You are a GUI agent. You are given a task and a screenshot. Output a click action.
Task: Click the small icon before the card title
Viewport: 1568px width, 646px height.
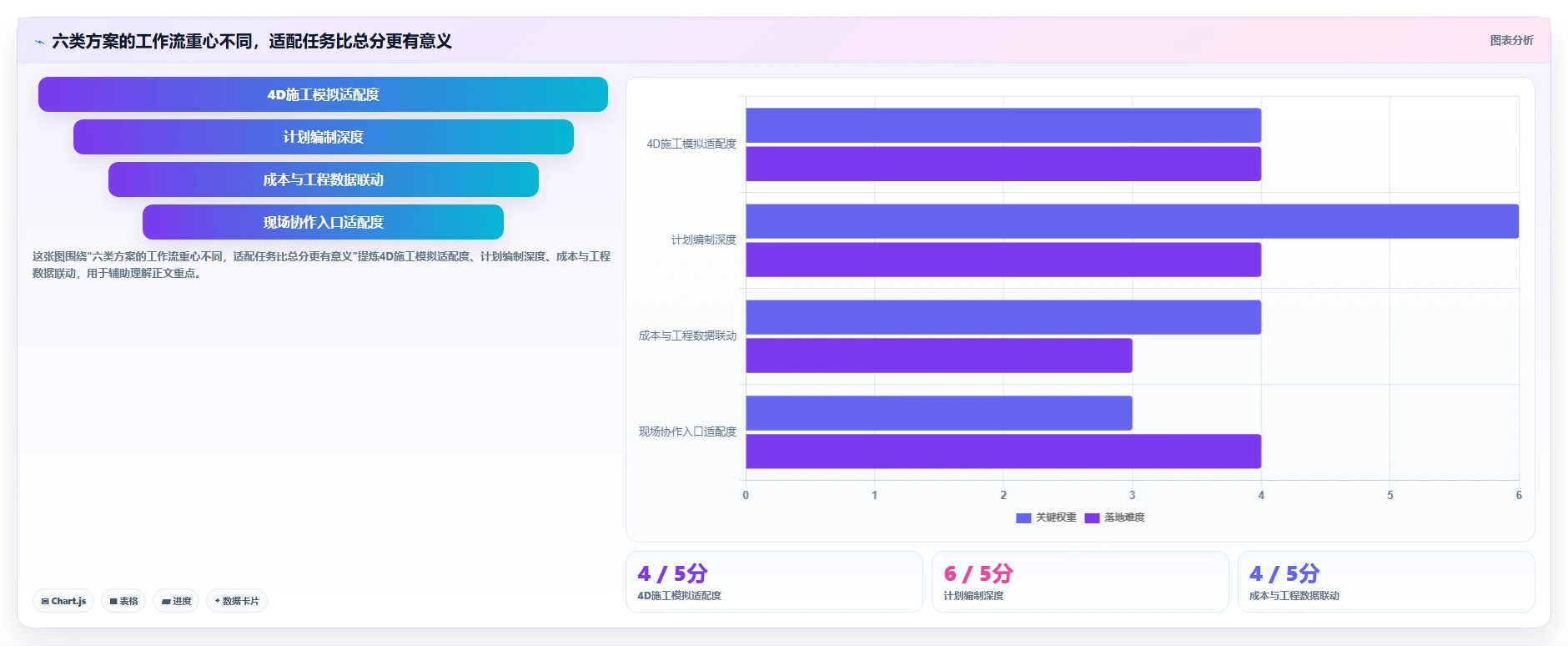[x=39, y=42]
